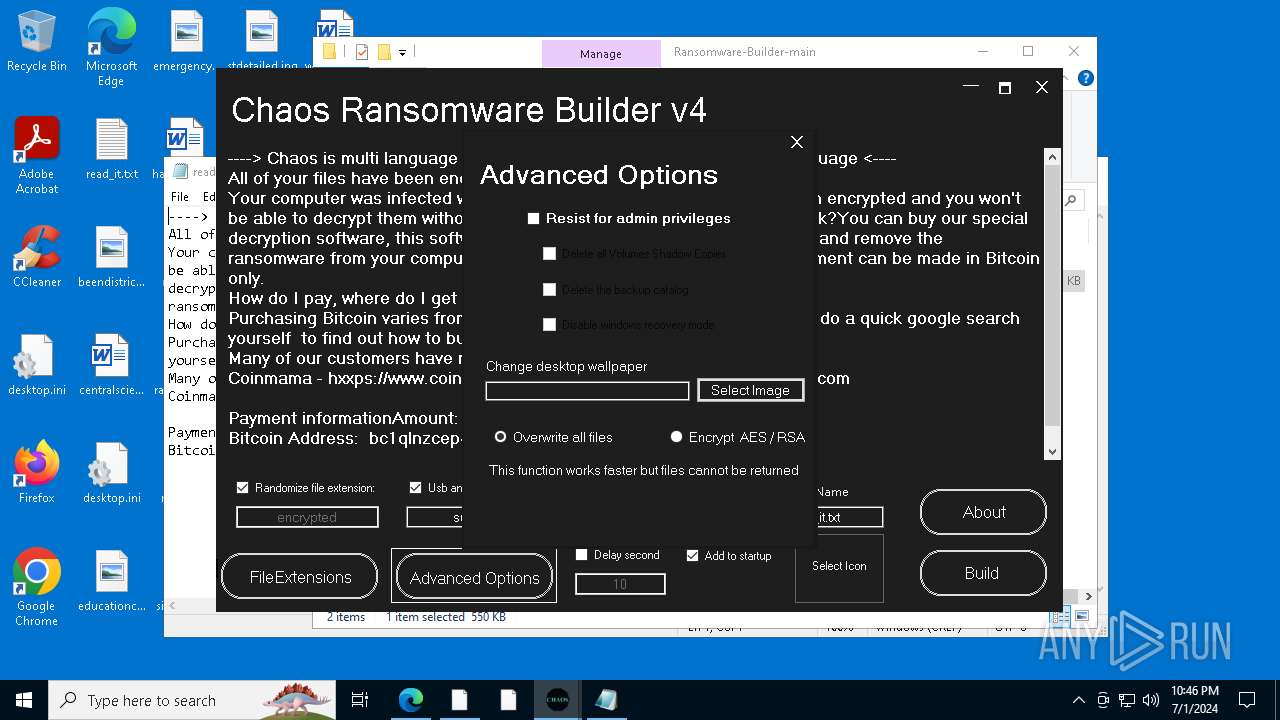1280x720 pixels.
Task: Open the Notepad taskbar icon
Action: pyautogui.click(x=607, y=700)
